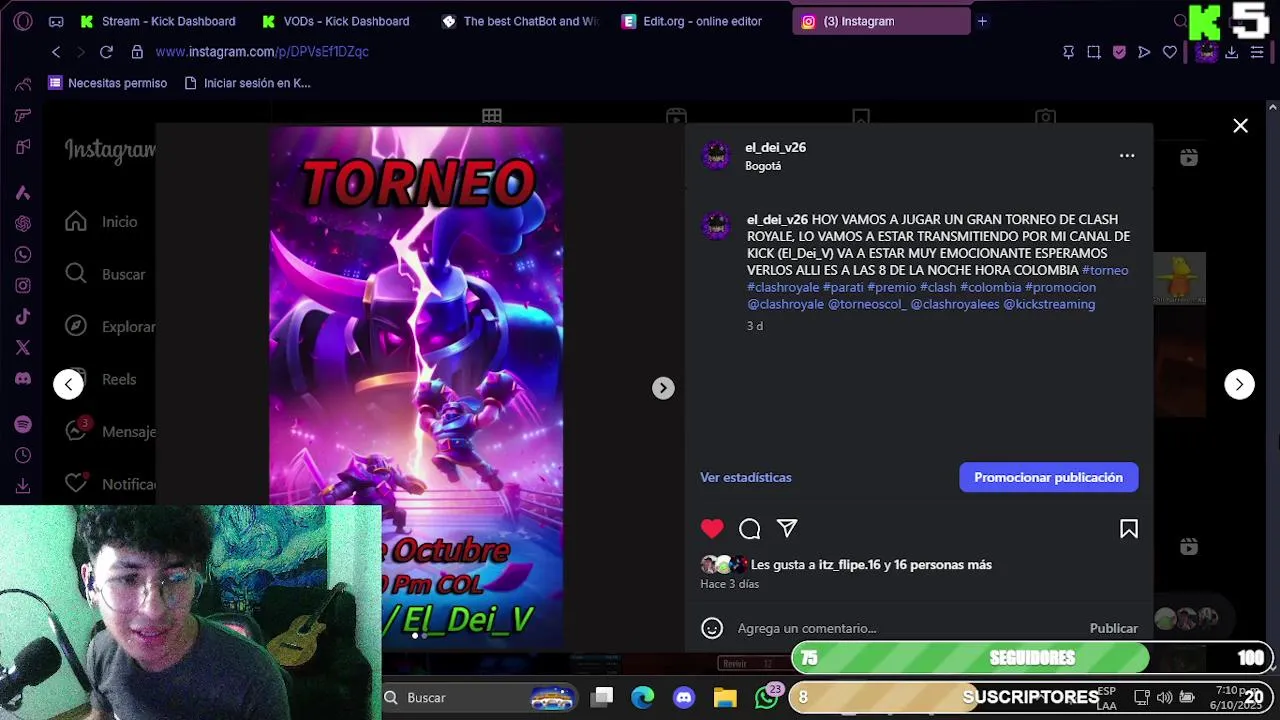Click the pin icon in address bar
Viewport: 1280px width, 720px height.
pos(1068,52)
